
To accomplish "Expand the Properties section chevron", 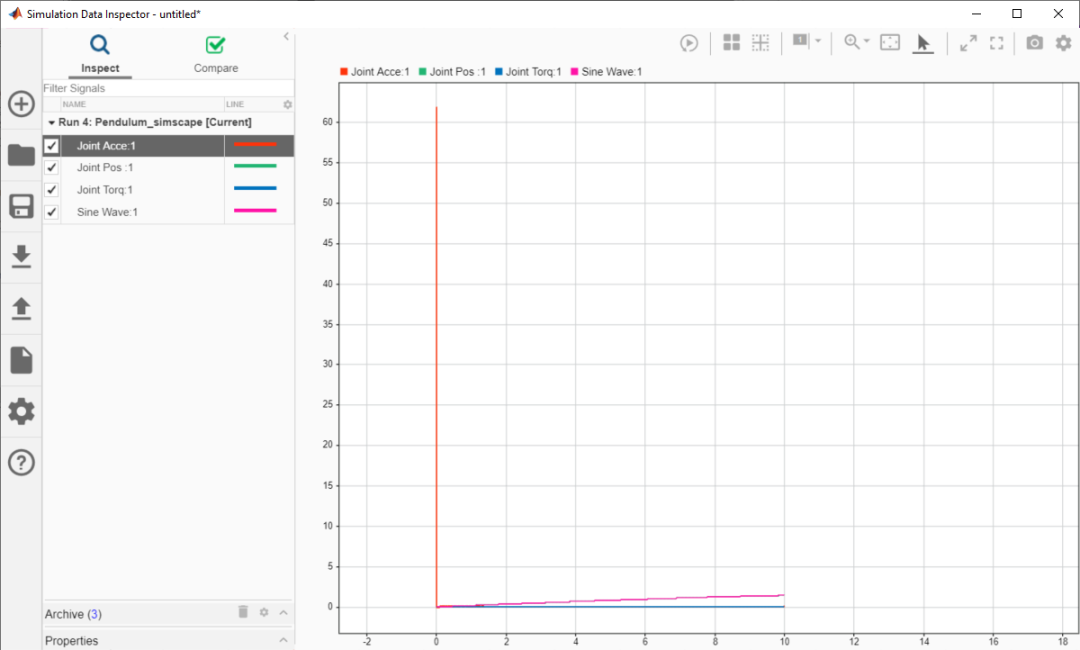I will (x=283, y=640).
